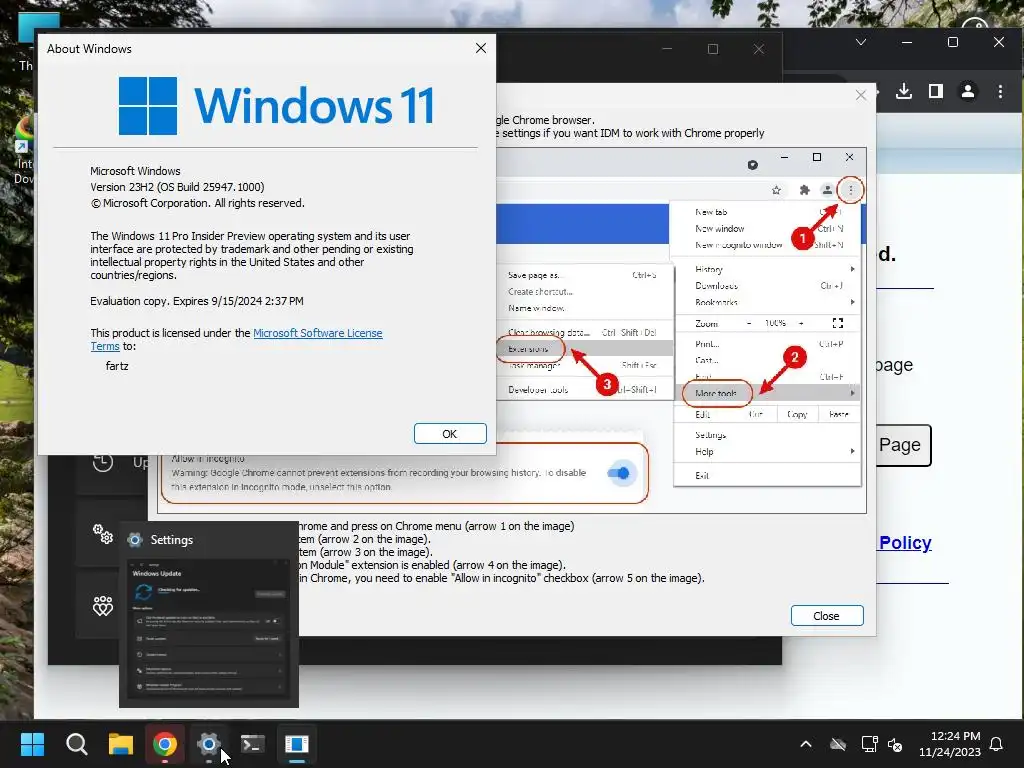Click the cloud sync tray icon
Viewport: 1024px width, 768px height.
[x=838, y=744]
